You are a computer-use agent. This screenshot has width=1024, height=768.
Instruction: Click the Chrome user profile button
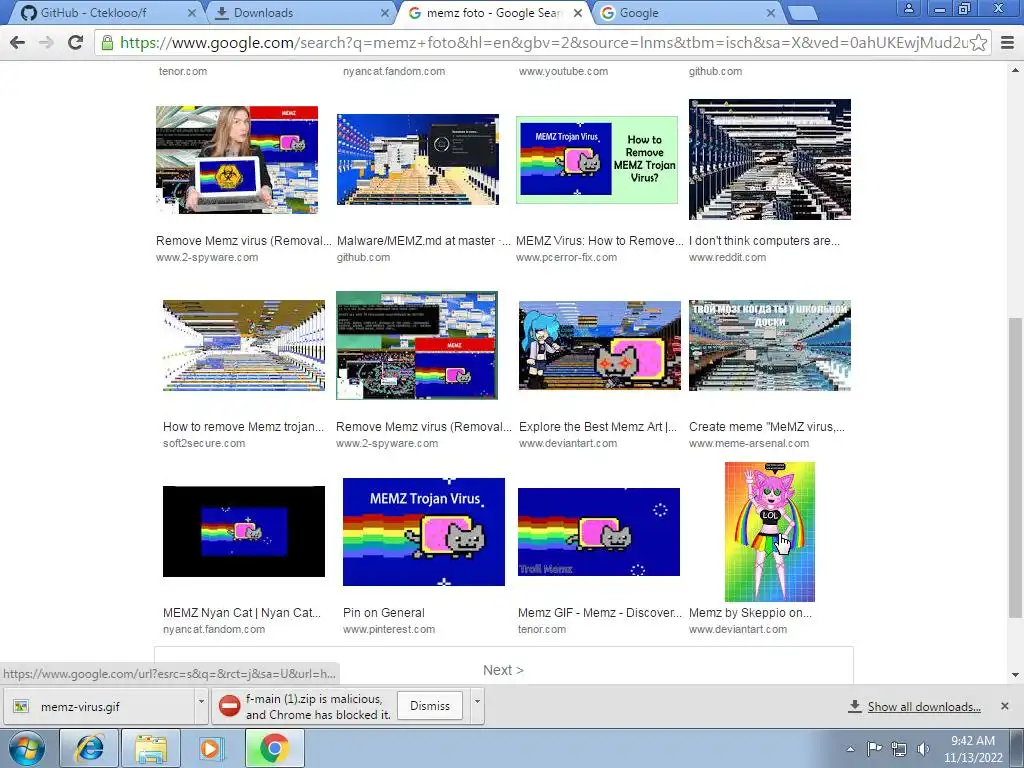[x=908, y=8]
